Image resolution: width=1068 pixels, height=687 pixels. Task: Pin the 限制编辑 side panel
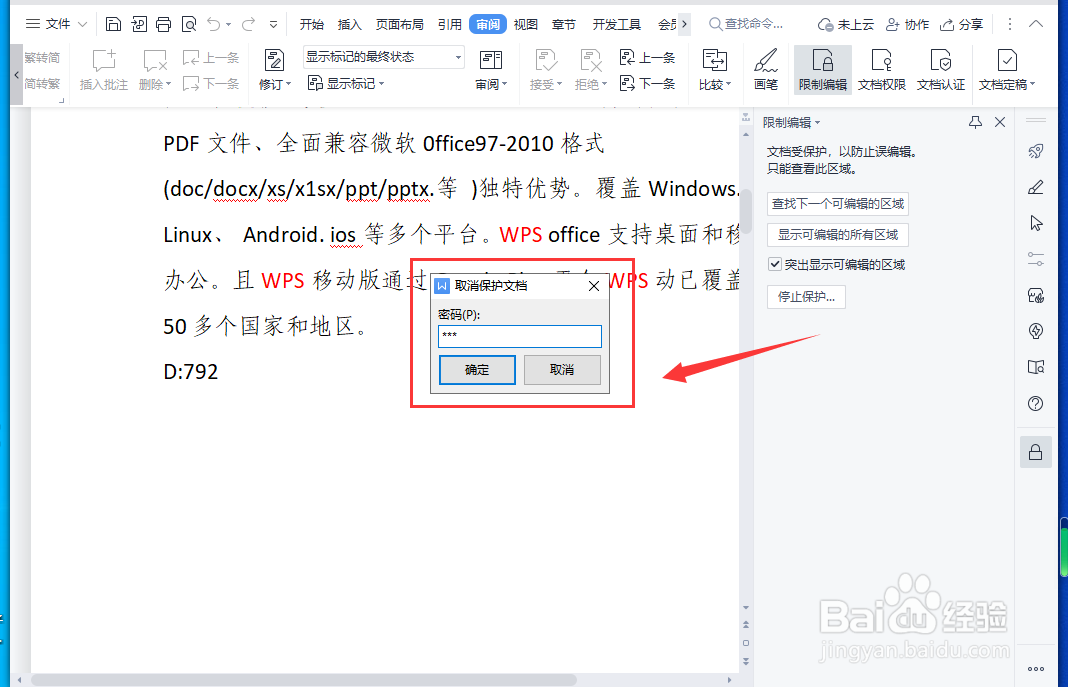click(975, 122)
